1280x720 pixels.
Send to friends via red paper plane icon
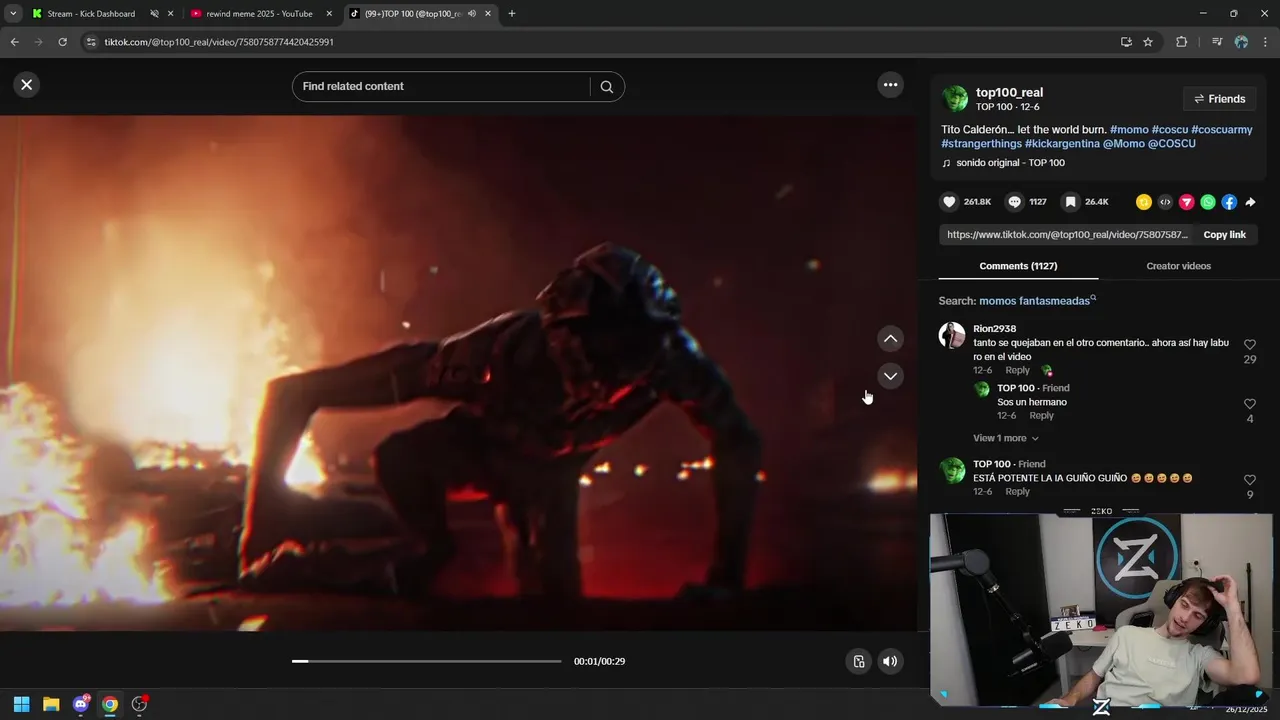1187,202
